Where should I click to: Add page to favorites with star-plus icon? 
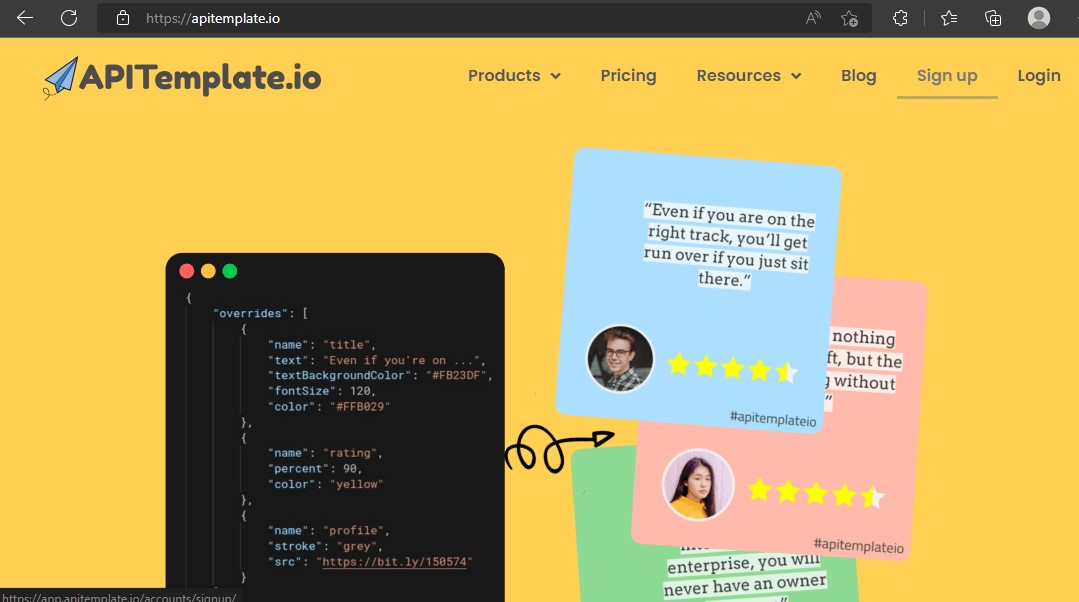(x=849, y=18)
